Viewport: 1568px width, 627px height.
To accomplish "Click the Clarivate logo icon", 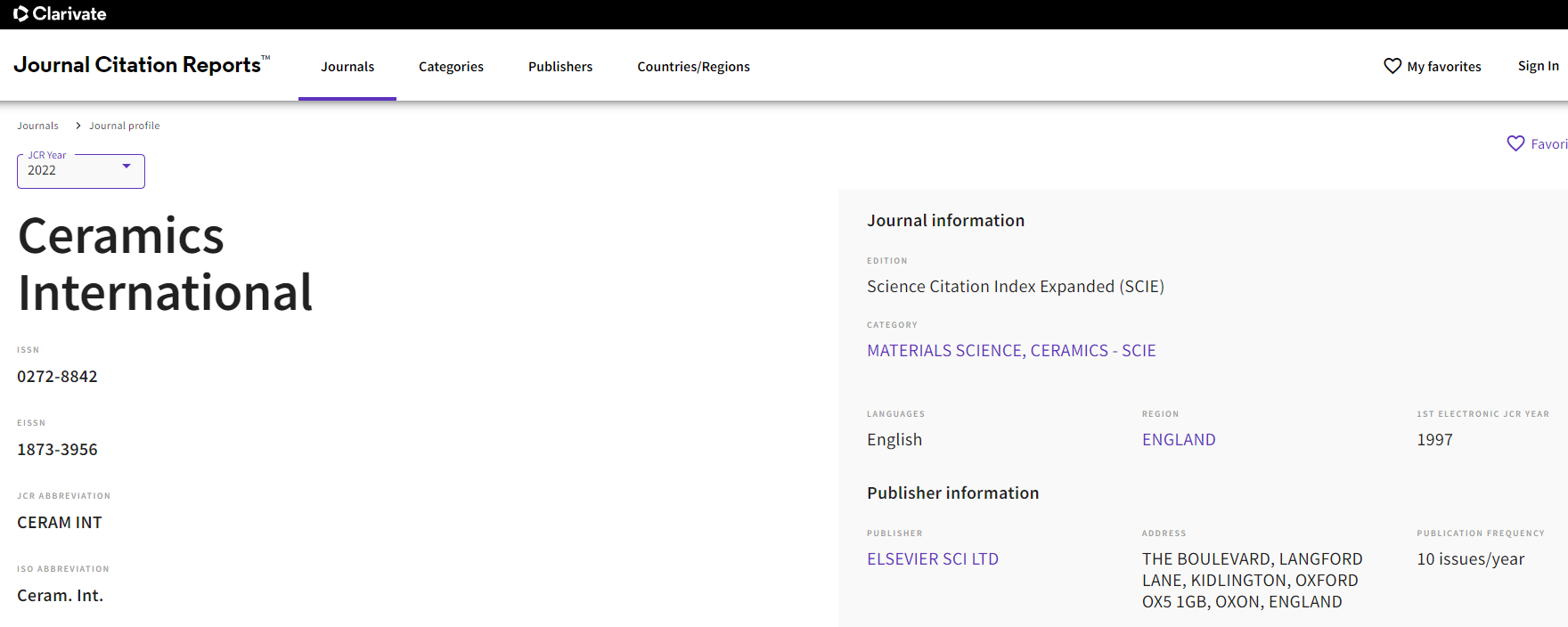I will (21, 14).
